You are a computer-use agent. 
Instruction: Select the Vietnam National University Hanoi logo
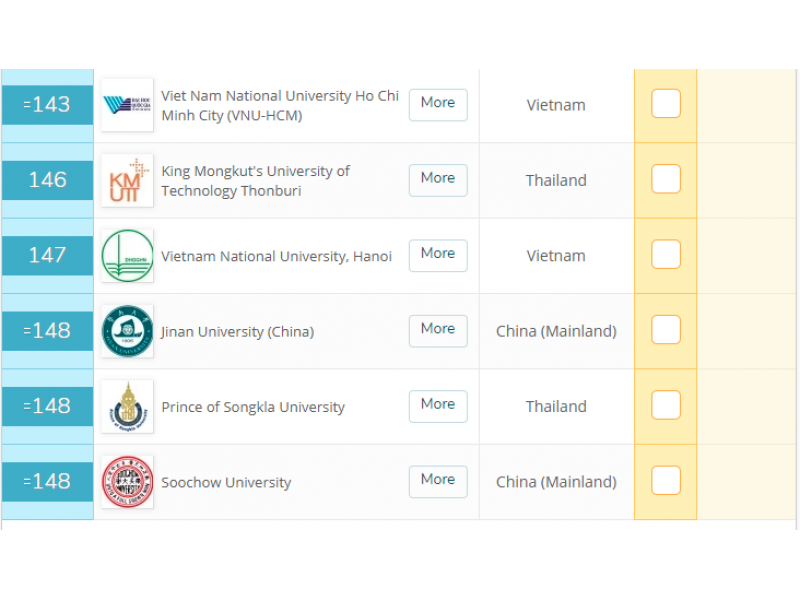coord(126,255)
